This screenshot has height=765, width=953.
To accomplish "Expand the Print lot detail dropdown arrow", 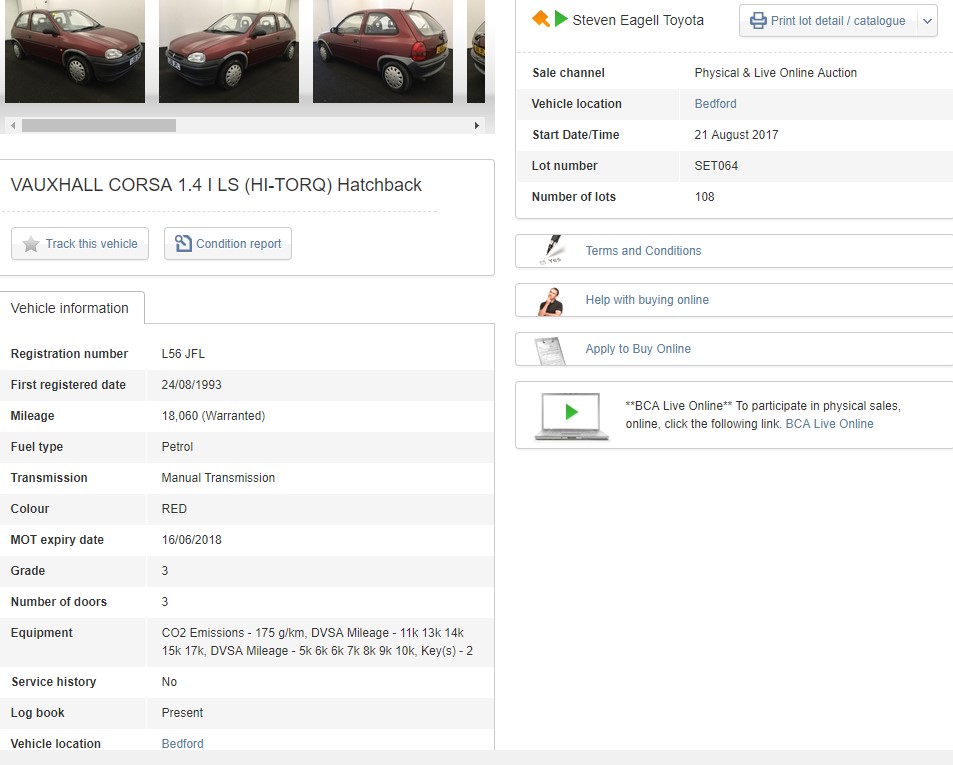I will [x=927, y=21].
